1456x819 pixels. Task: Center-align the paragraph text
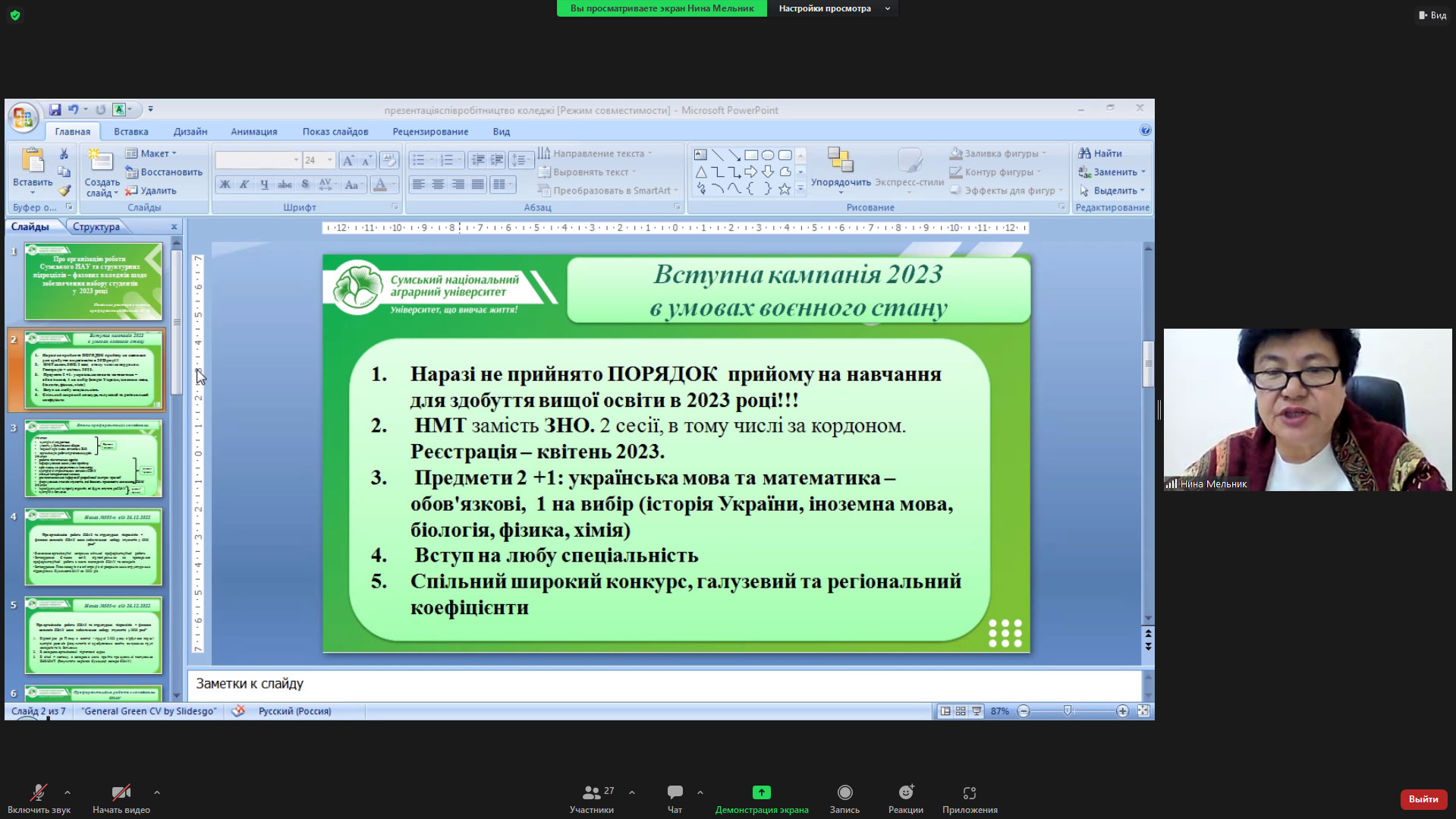[x=438, y=184]
